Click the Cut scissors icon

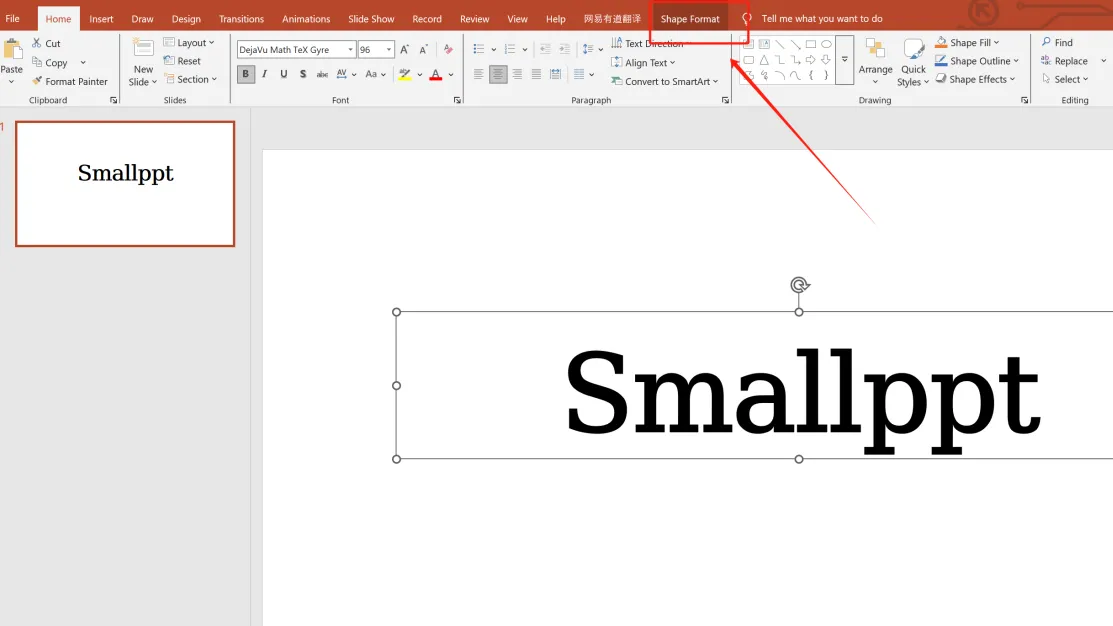click(37, 43)
